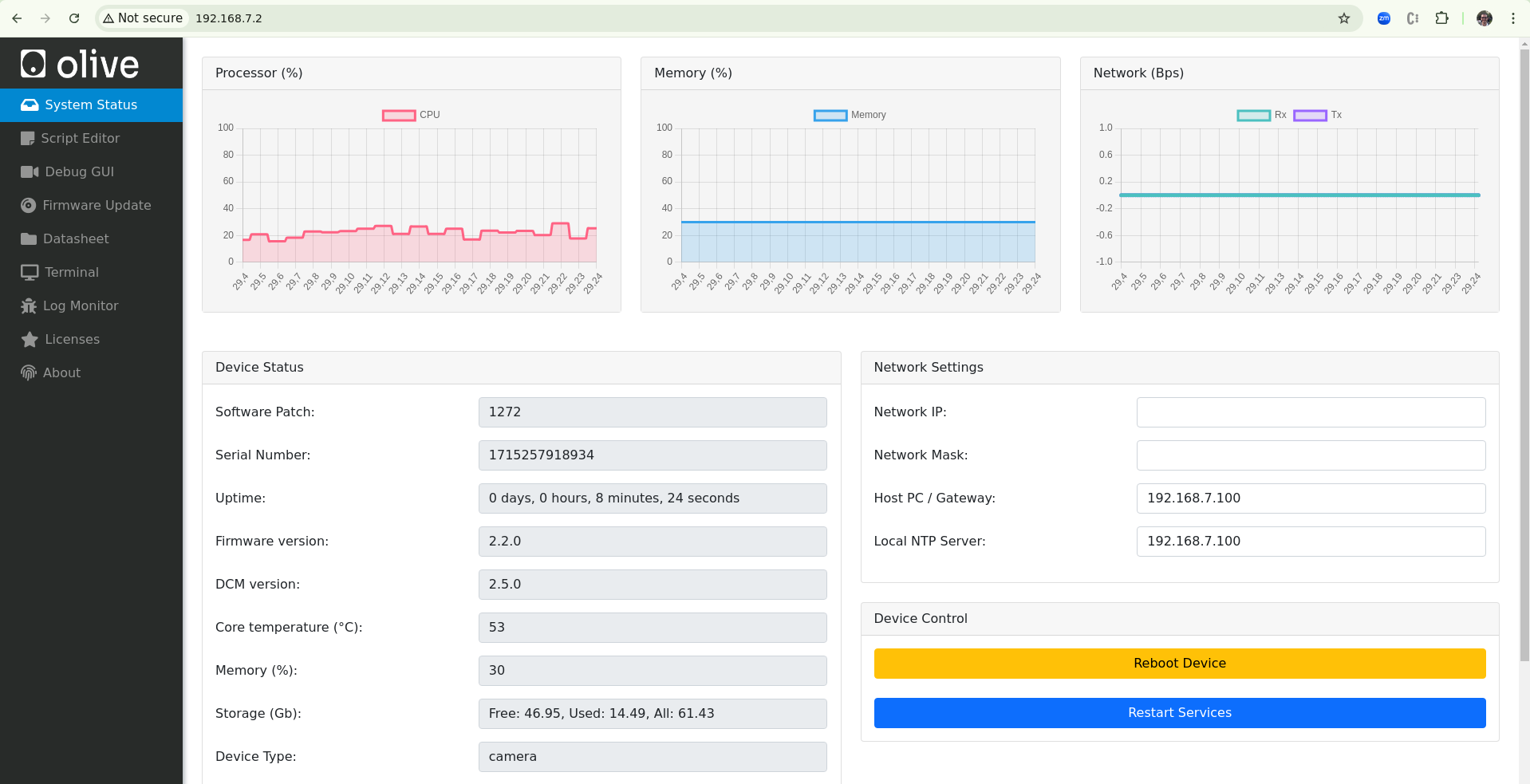Viewport: 1530px width, 784px height.
Task: Toggle the CPU legend swatch
Action: pos(399,115)
